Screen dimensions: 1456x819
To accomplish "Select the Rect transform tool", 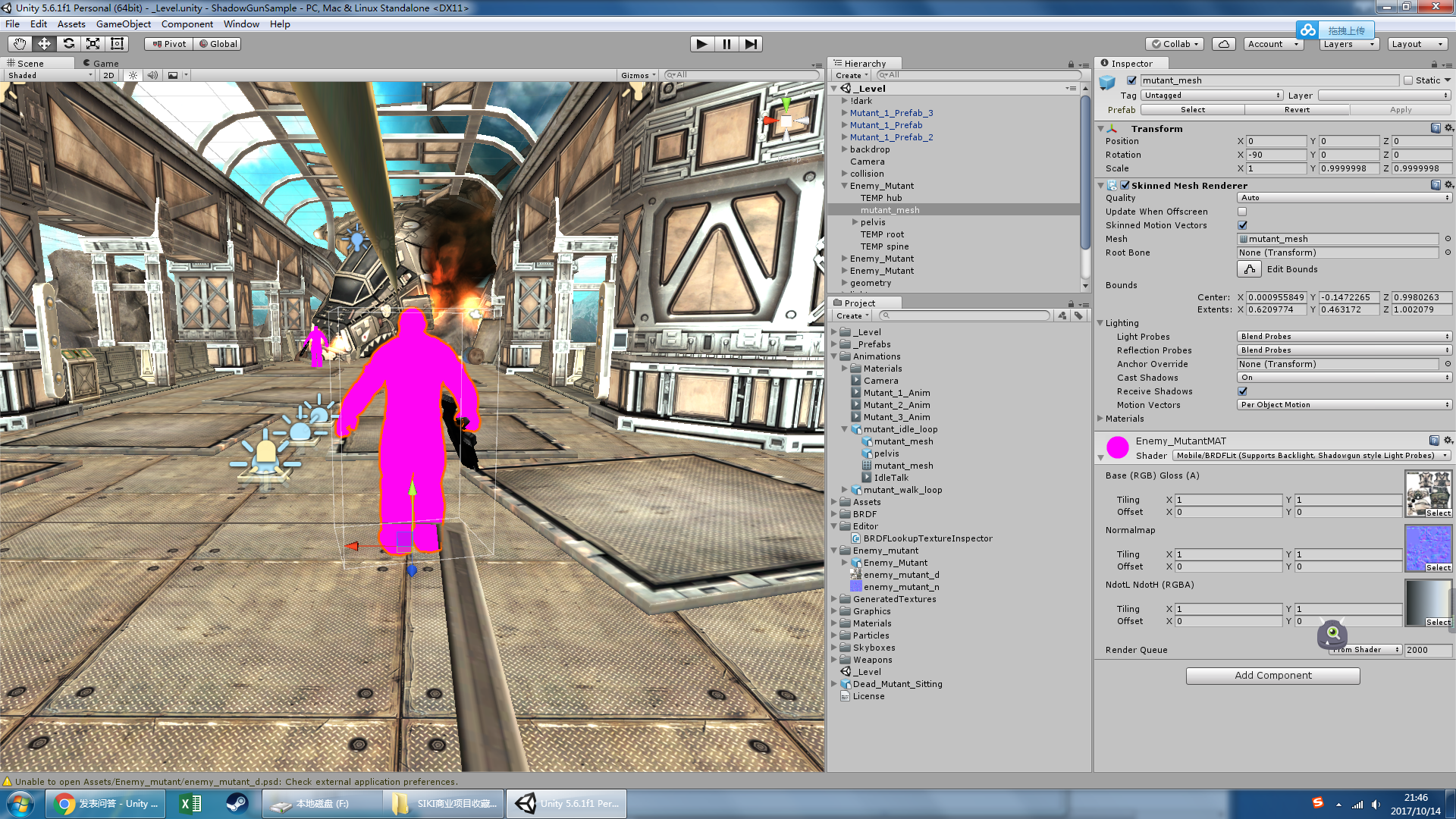I will pyautogui.click(x=117, y=44).
